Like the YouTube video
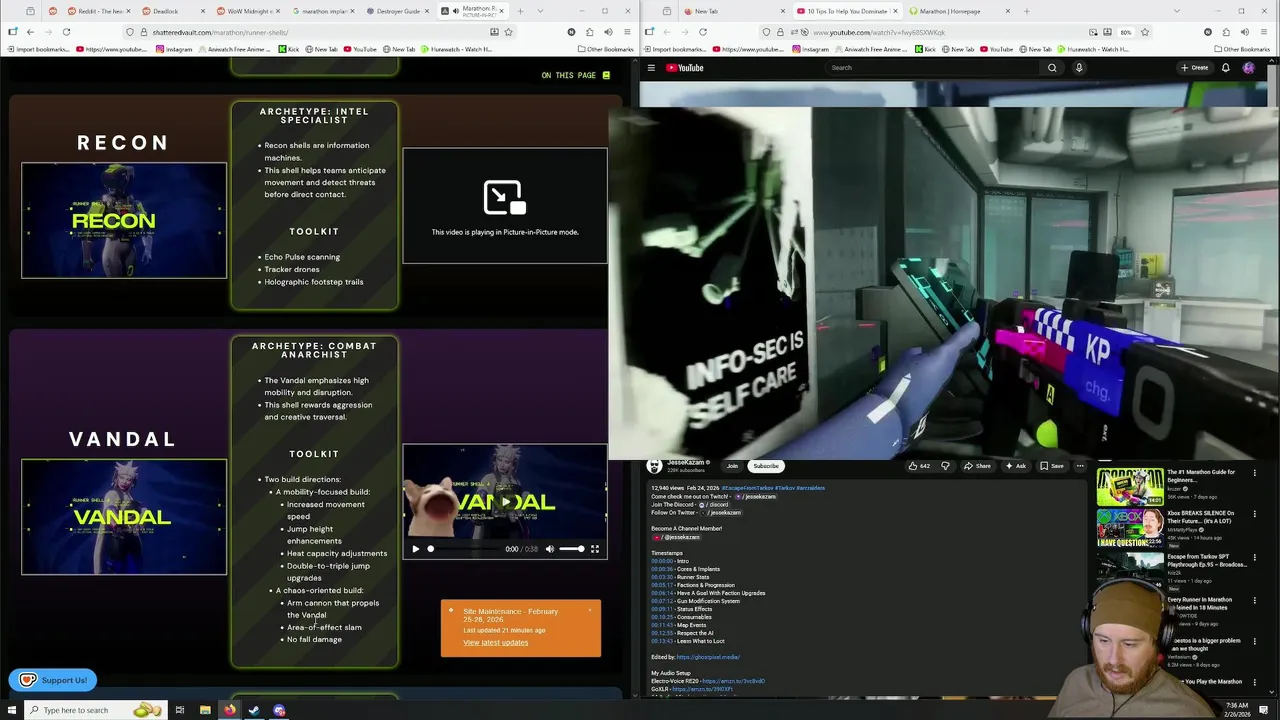The width and height of the screenshot is (1280, 720). click(x=919, y=466)
